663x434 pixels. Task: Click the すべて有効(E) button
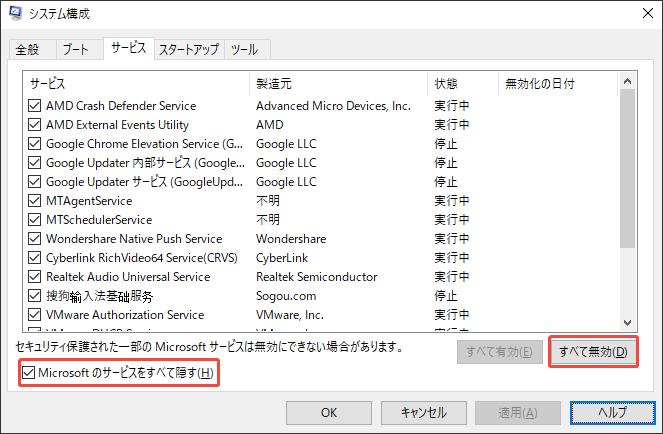click(499, 352)
